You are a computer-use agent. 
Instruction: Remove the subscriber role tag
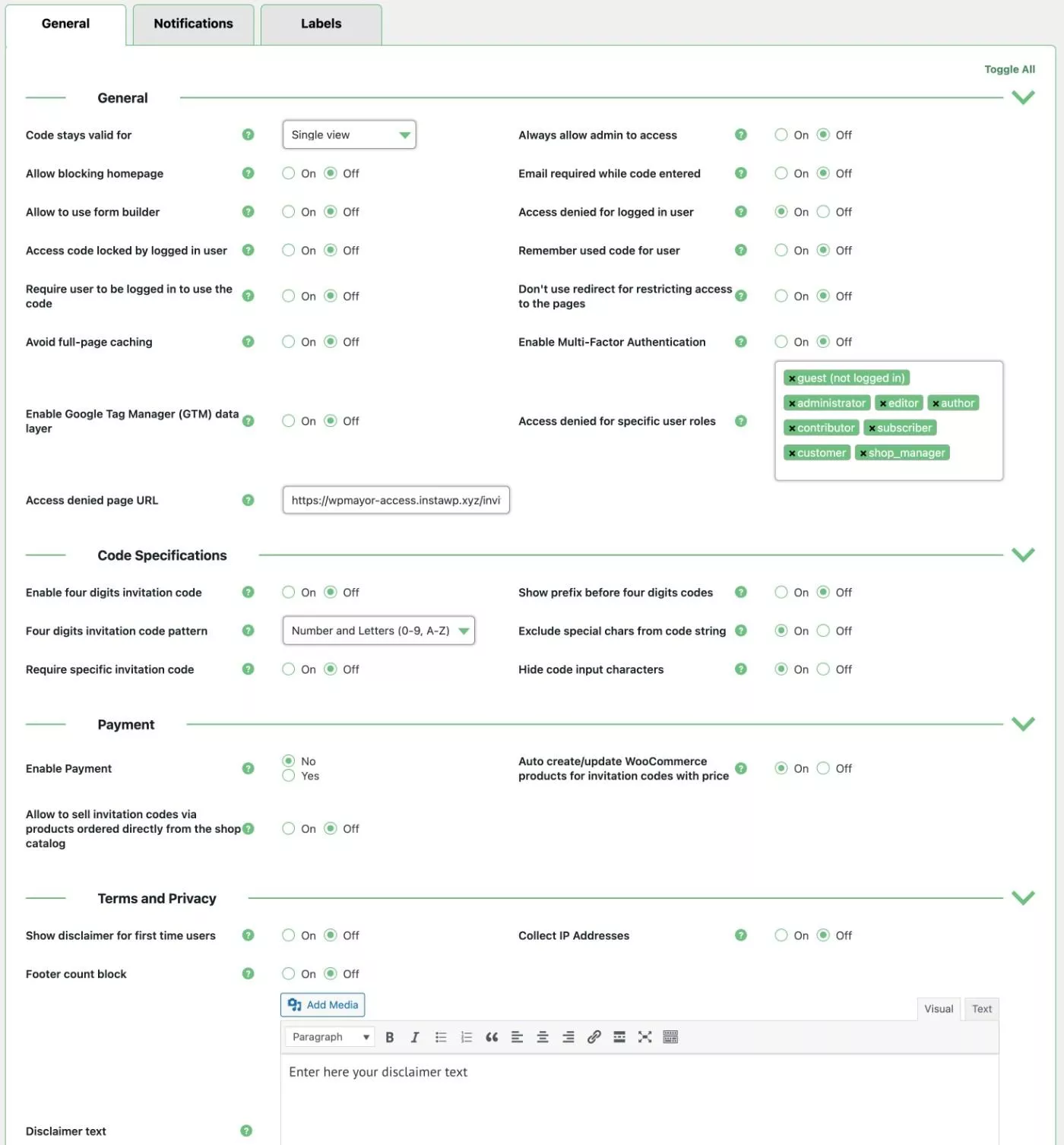(x=872, y=429)
